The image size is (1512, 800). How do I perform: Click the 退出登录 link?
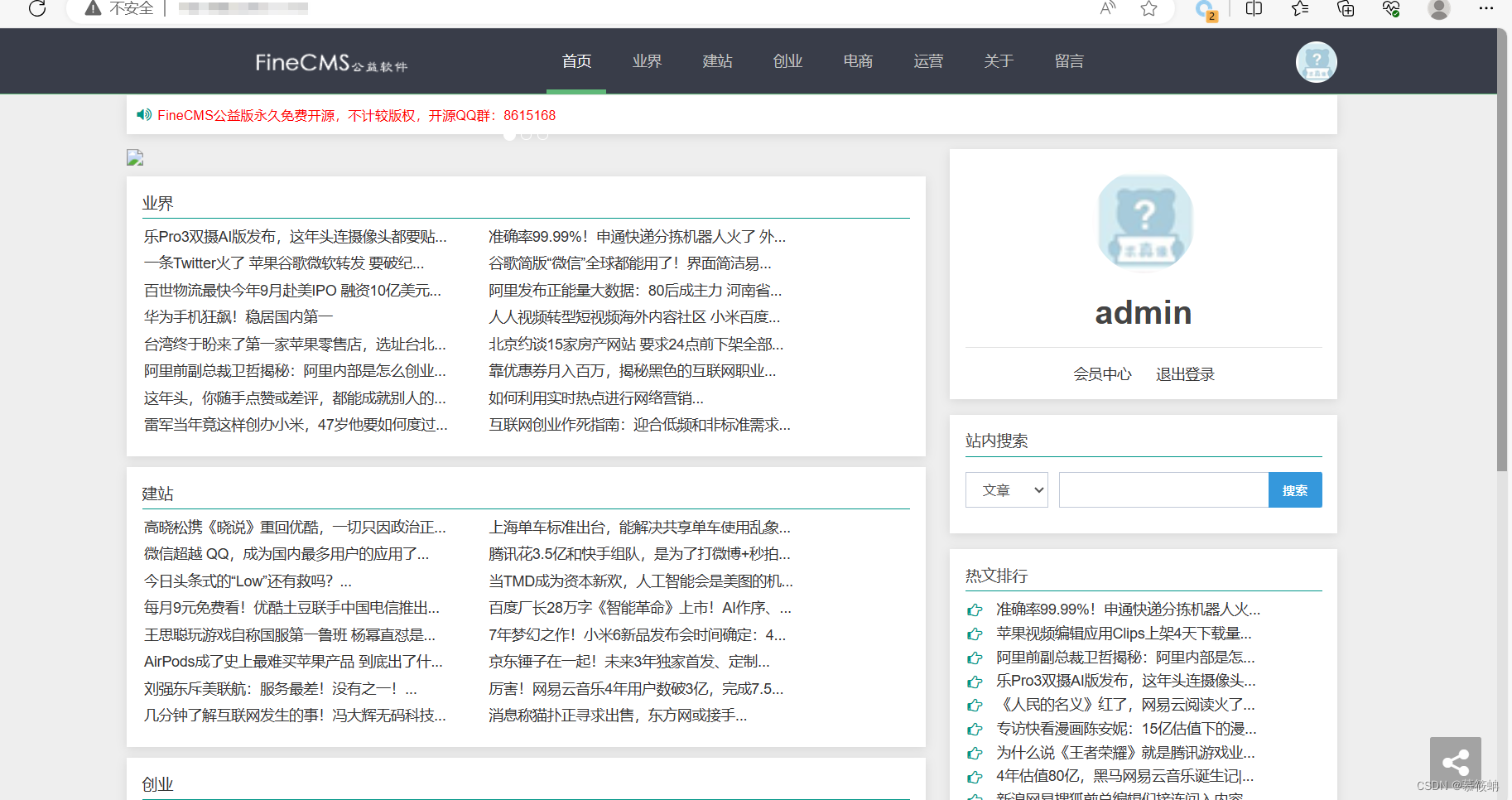pyautogui.click(x=1184, y=373)
